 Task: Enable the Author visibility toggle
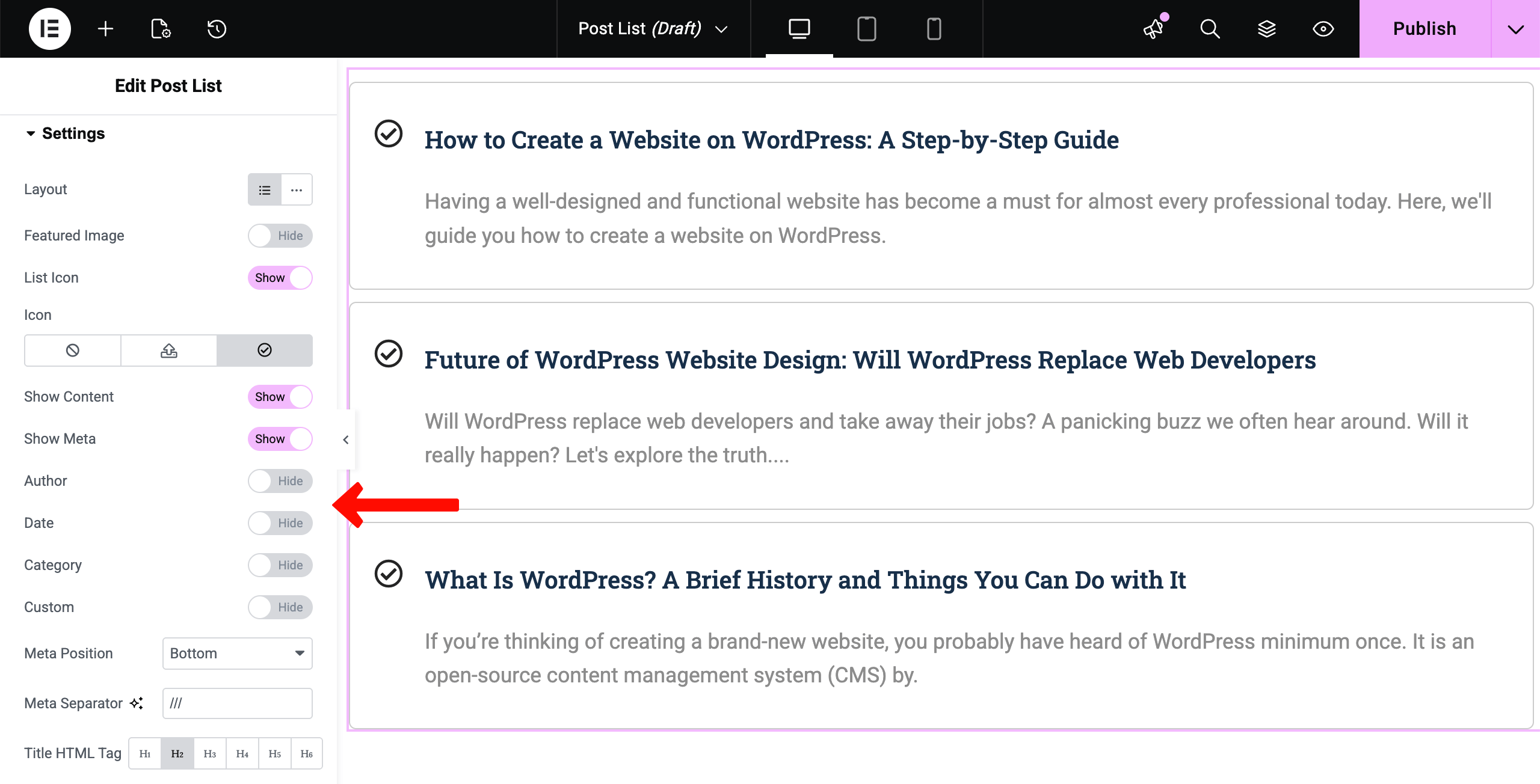click(280, 481)
